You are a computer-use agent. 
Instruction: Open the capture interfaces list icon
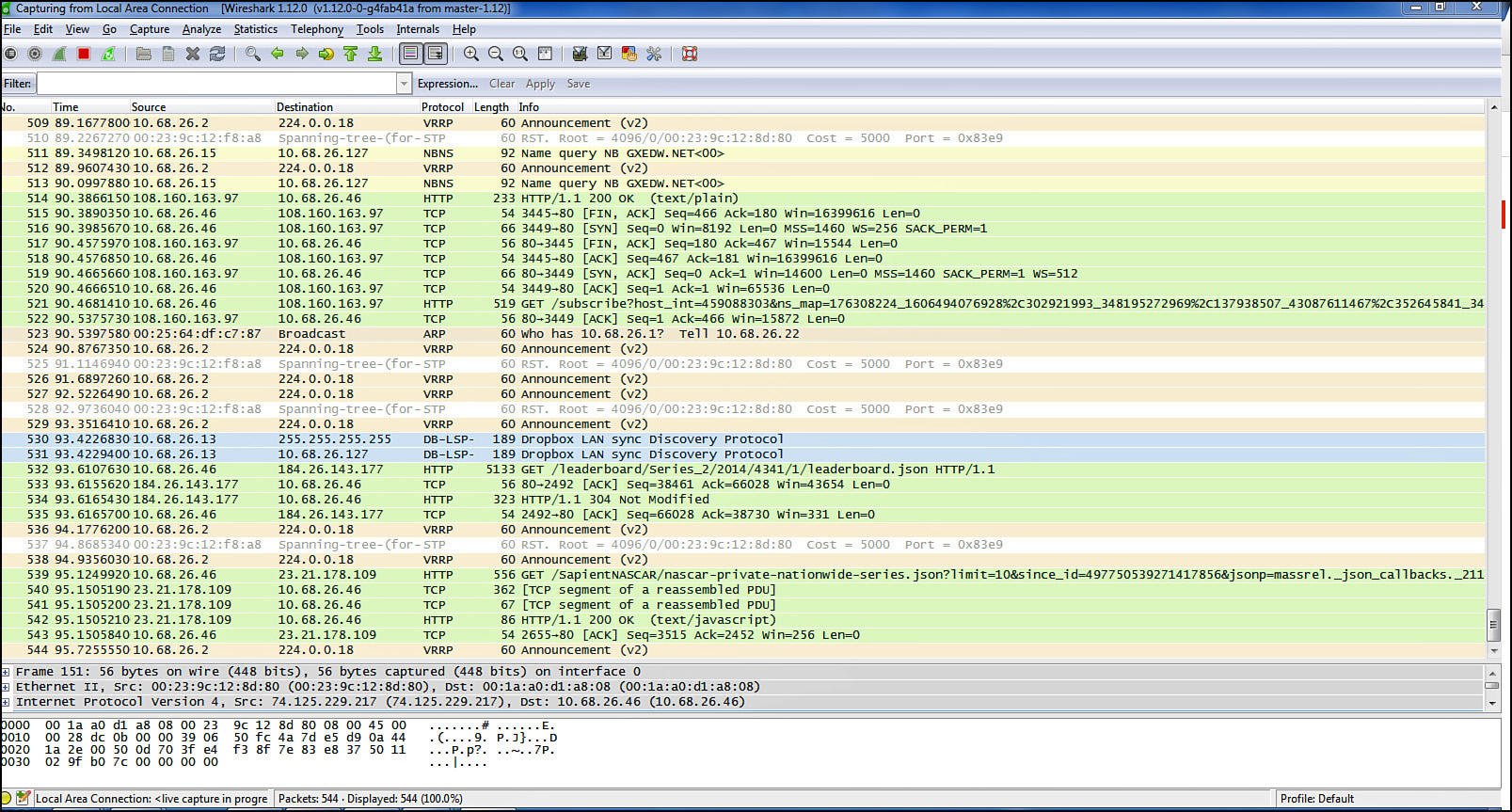point(10,54)
